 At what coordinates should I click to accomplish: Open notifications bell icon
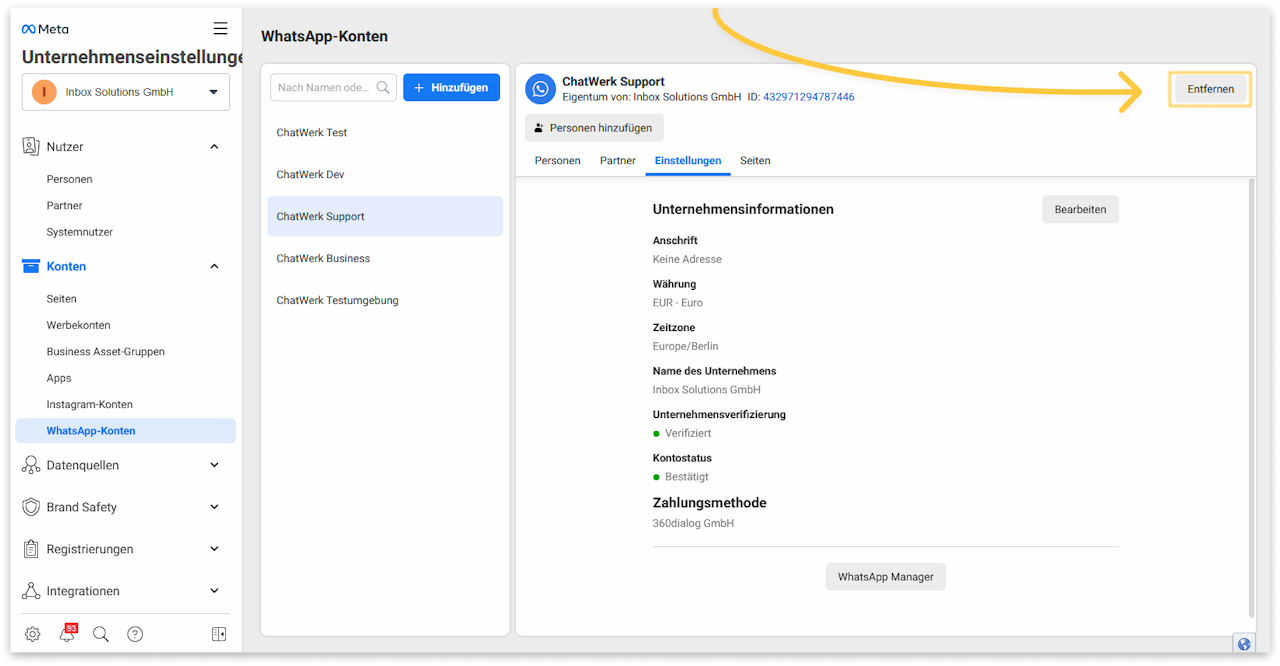coord(67,634)
